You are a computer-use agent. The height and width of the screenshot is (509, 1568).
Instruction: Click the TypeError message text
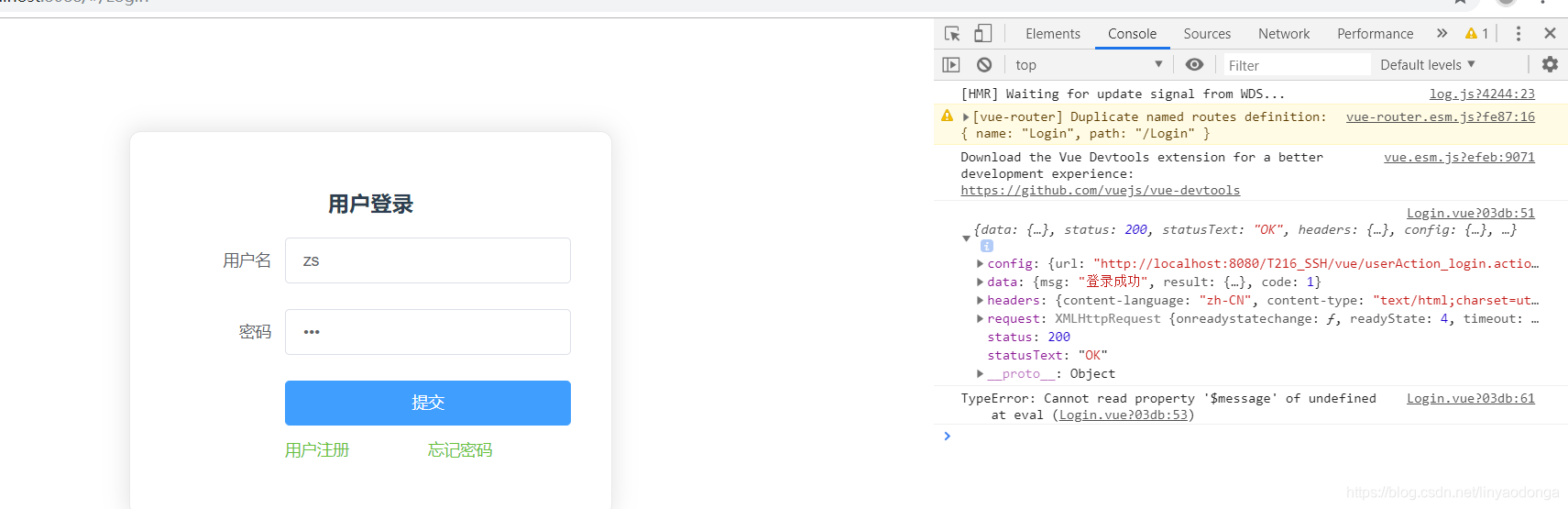[1168, 398]
